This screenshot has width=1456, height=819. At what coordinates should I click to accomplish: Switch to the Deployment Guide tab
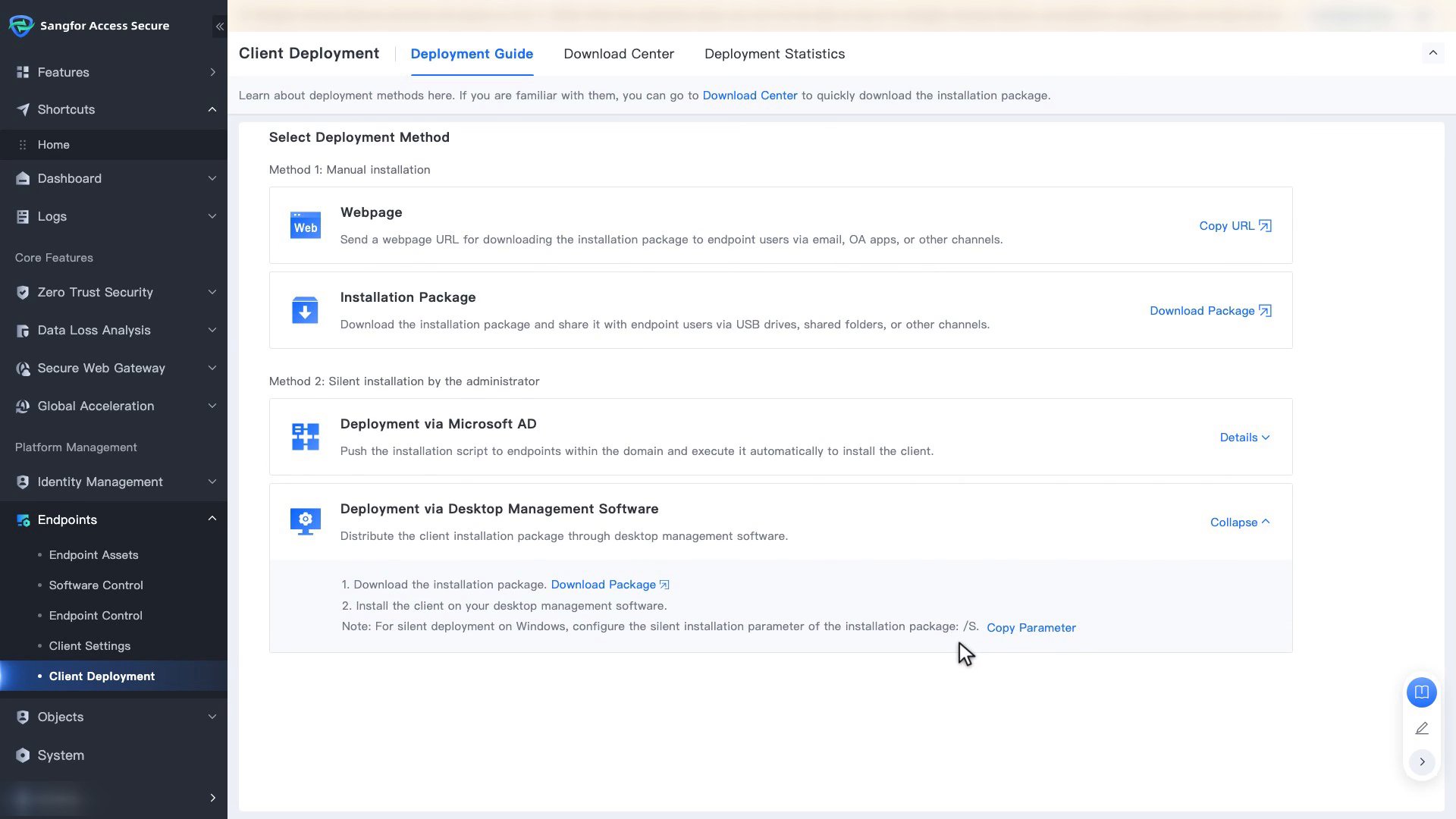click(472, 54)
